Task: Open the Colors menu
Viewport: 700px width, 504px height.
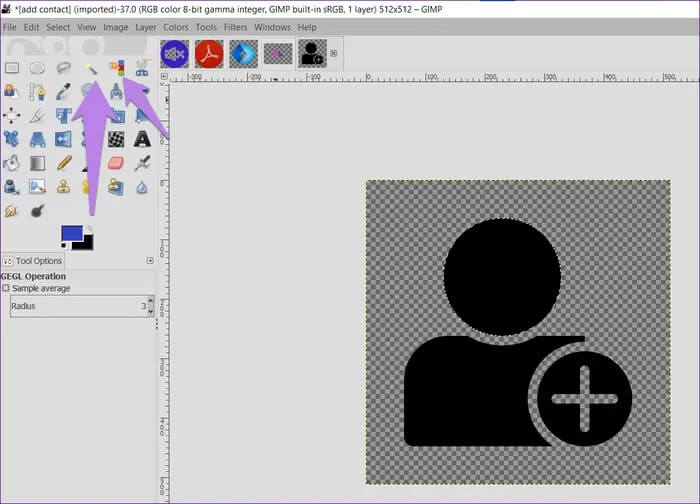Action: pos(175,27)
